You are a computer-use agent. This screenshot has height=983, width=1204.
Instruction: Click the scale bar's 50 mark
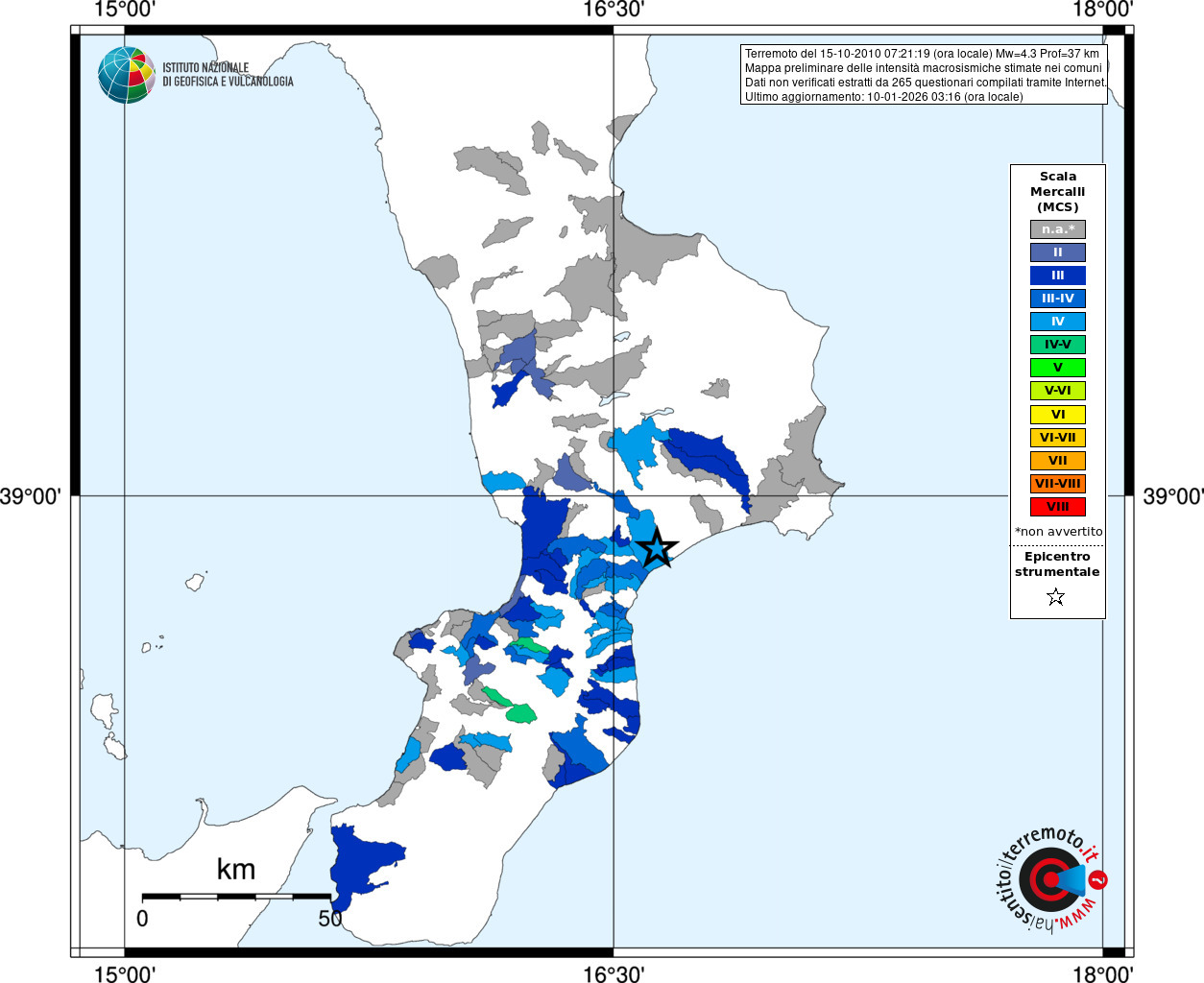[x=330, y=919]
